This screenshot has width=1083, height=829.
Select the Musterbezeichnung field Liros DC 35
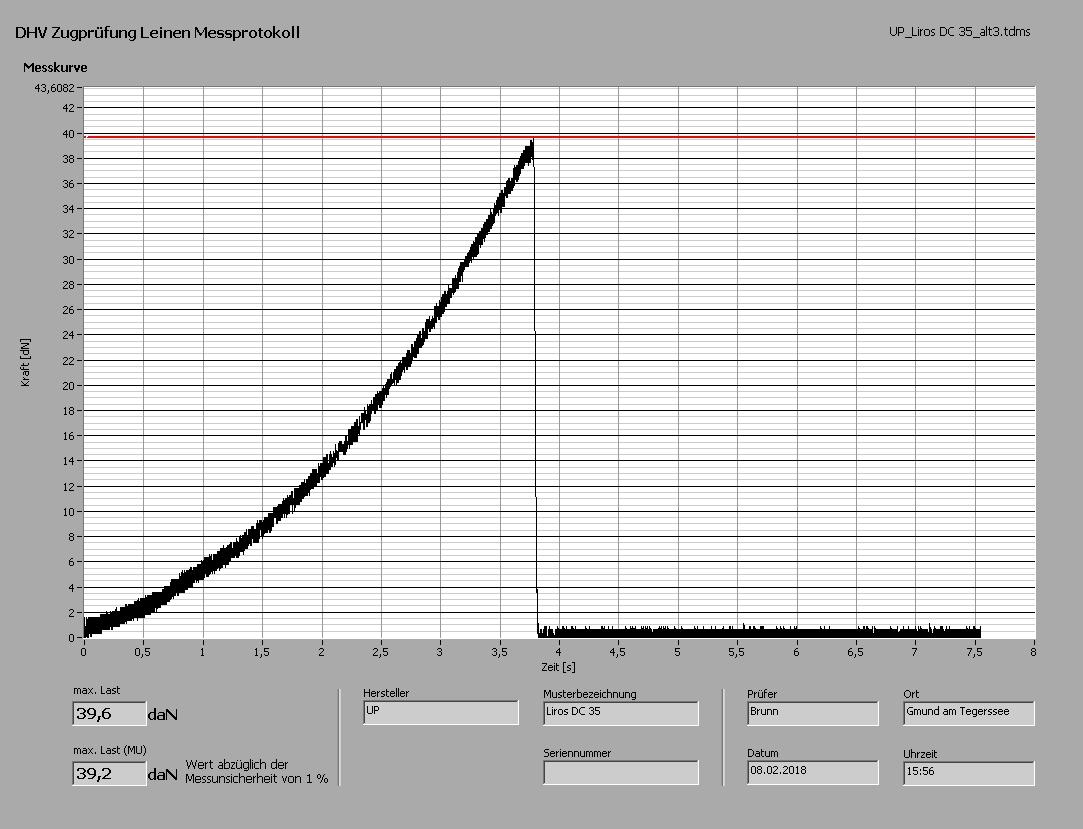click(620, 713)
